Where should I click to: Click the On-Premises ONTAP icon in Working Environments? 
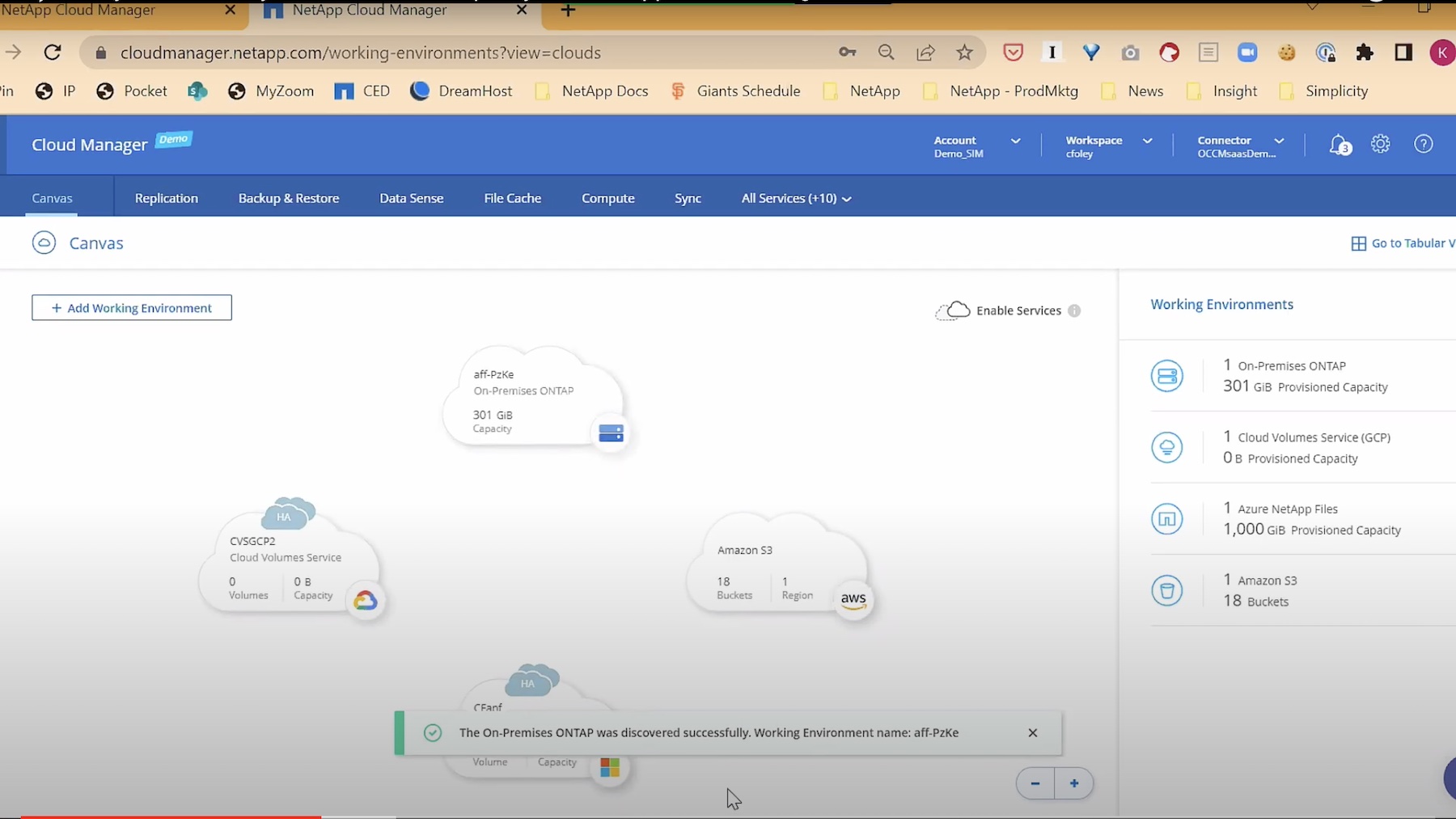coord(1166,376)
